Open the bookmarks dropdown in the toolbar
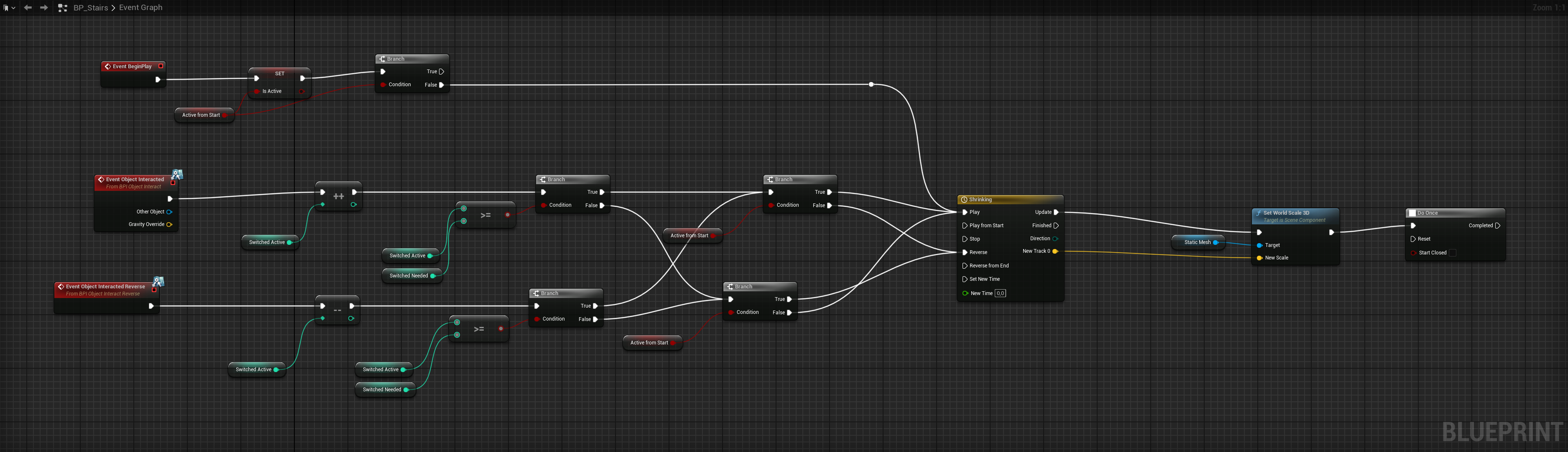Image resolution: width=1568 pixels, height=452 pixels. click(8, 8)
